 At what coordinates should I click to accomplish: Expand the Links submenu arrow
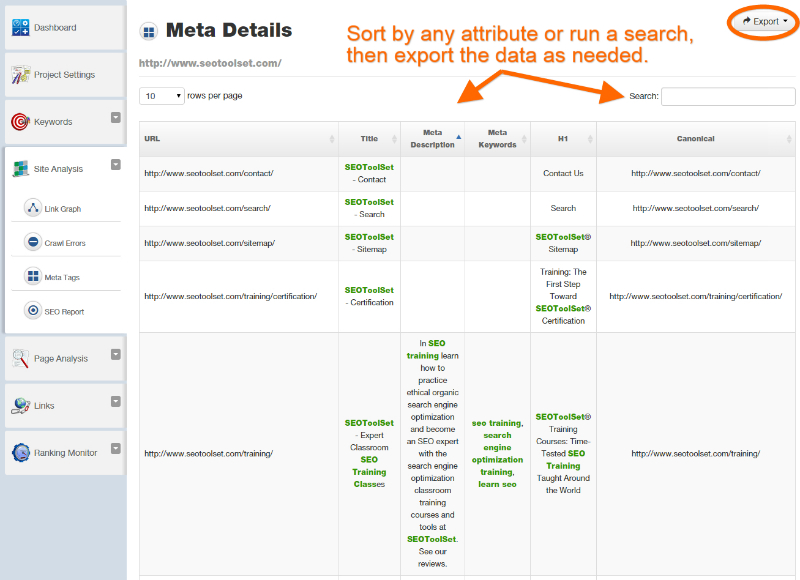point(116,401)
